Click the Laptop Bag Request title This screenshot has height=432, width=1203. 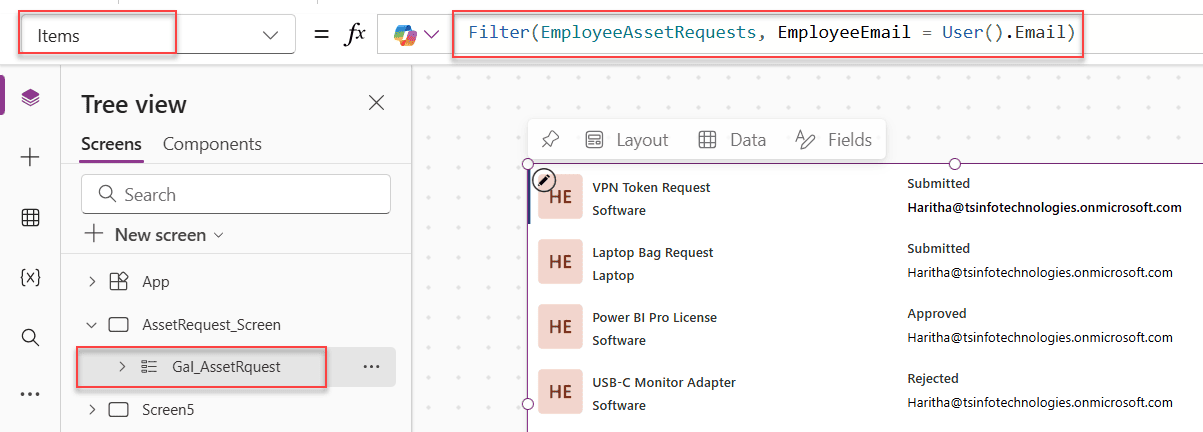pyautogui.click(x=653, y=252)
